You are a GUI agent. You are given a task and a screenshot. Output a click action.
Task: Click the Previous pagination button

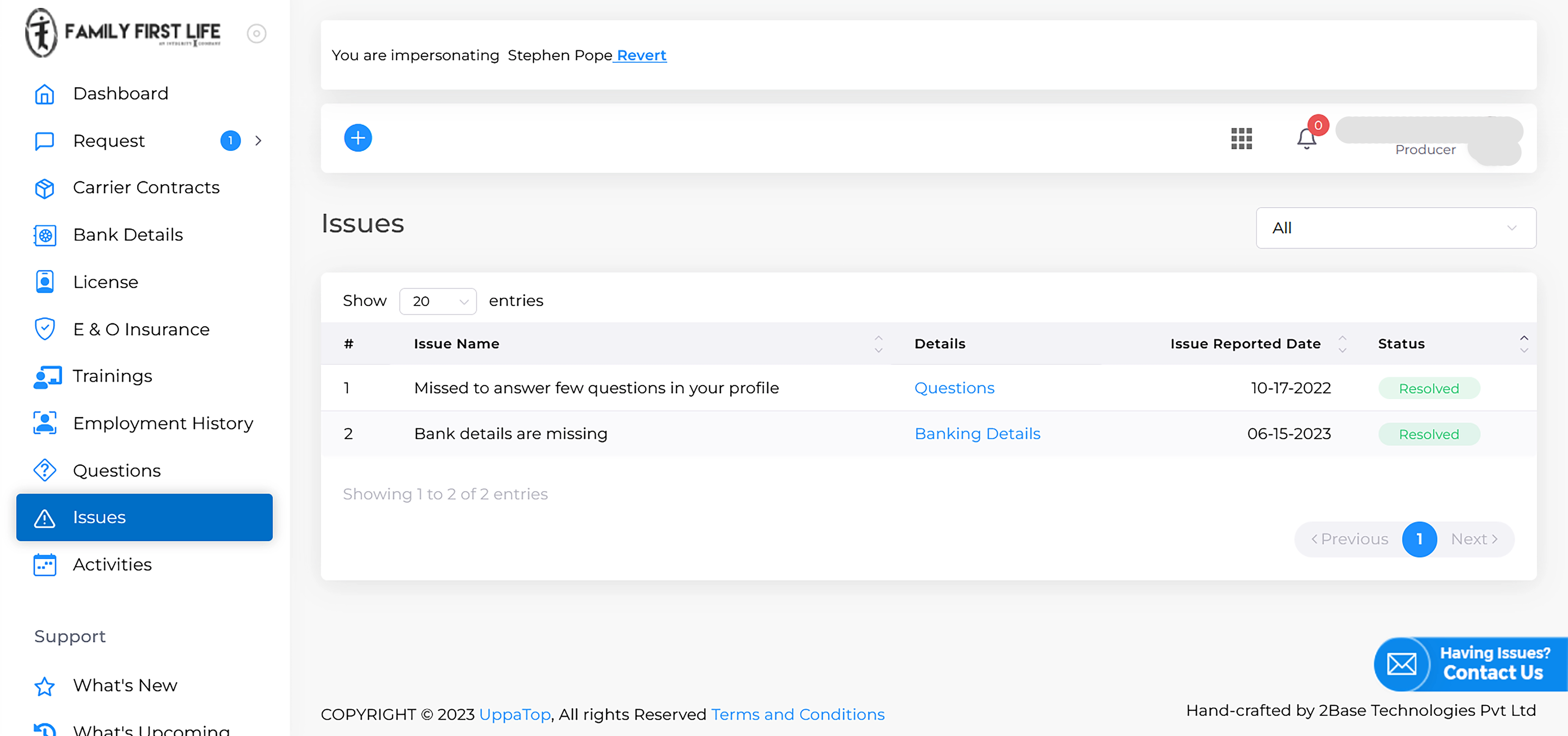pyautogui.click(x=1349, y=539)
